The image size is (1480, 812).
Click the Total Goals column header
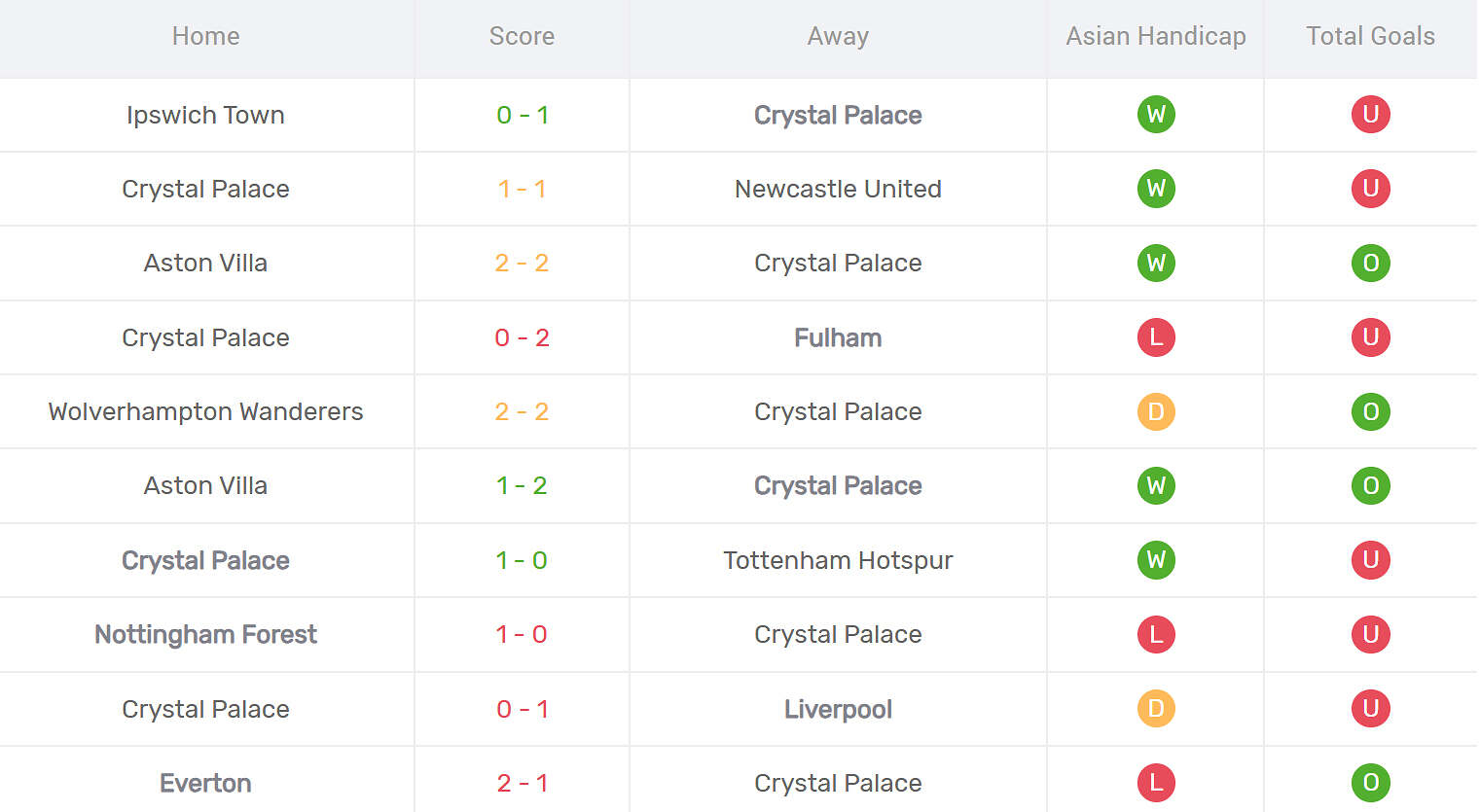[1370, 36]
